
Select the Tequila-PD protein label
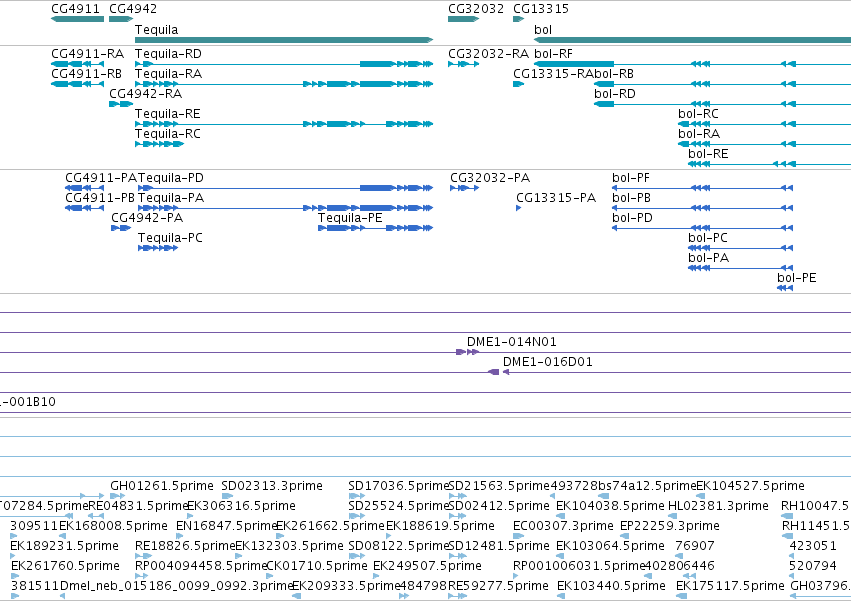click(x=171, y=178)
